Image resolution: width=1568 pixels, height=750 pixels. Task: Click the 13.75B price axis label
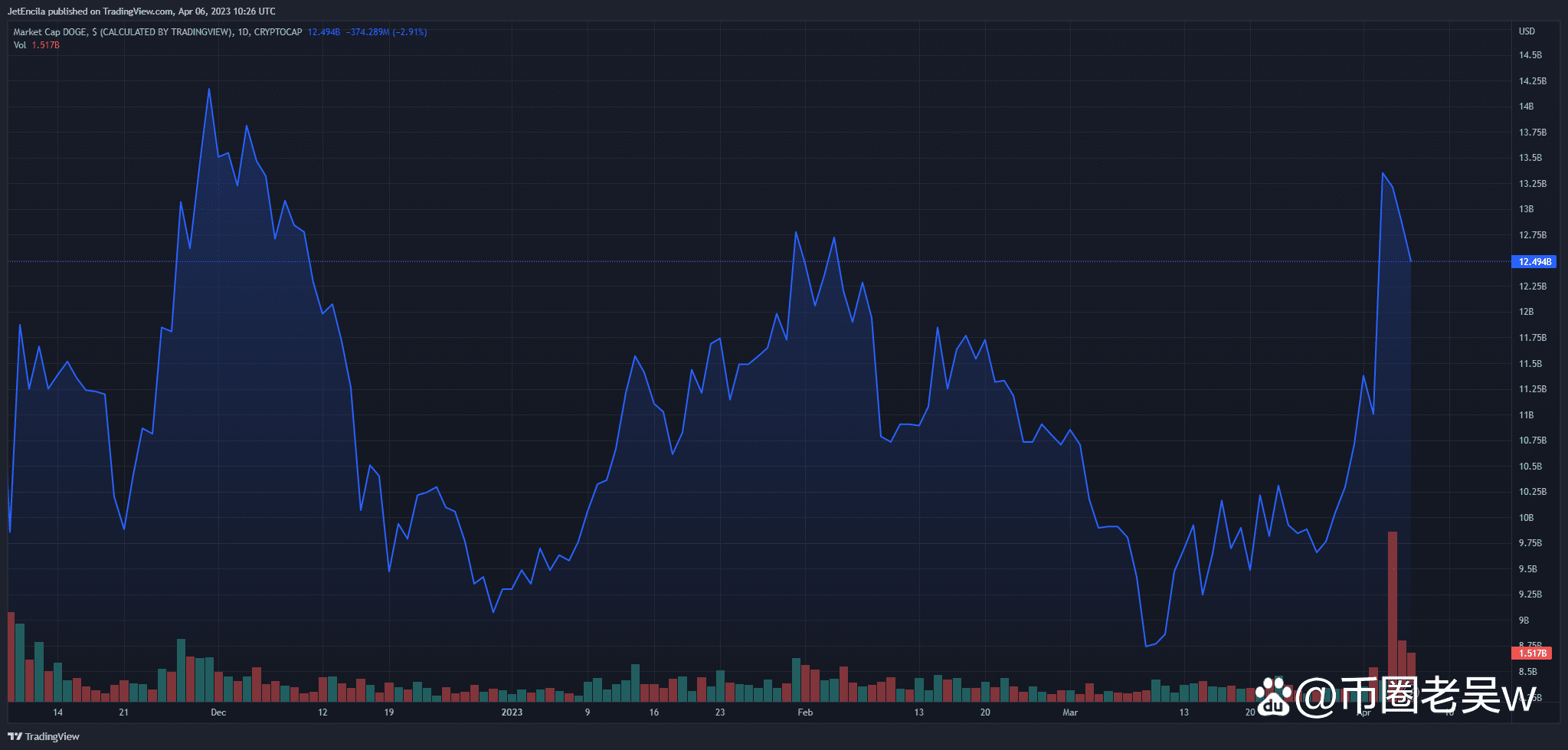click(x=1533, y=133)
